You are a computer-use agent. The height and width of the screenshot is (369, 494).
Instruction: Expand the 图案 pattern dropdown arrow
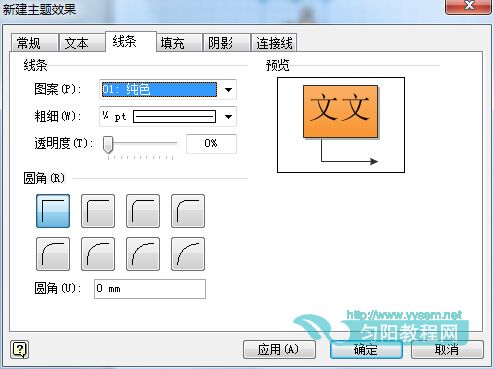click(x=228, y=89)
